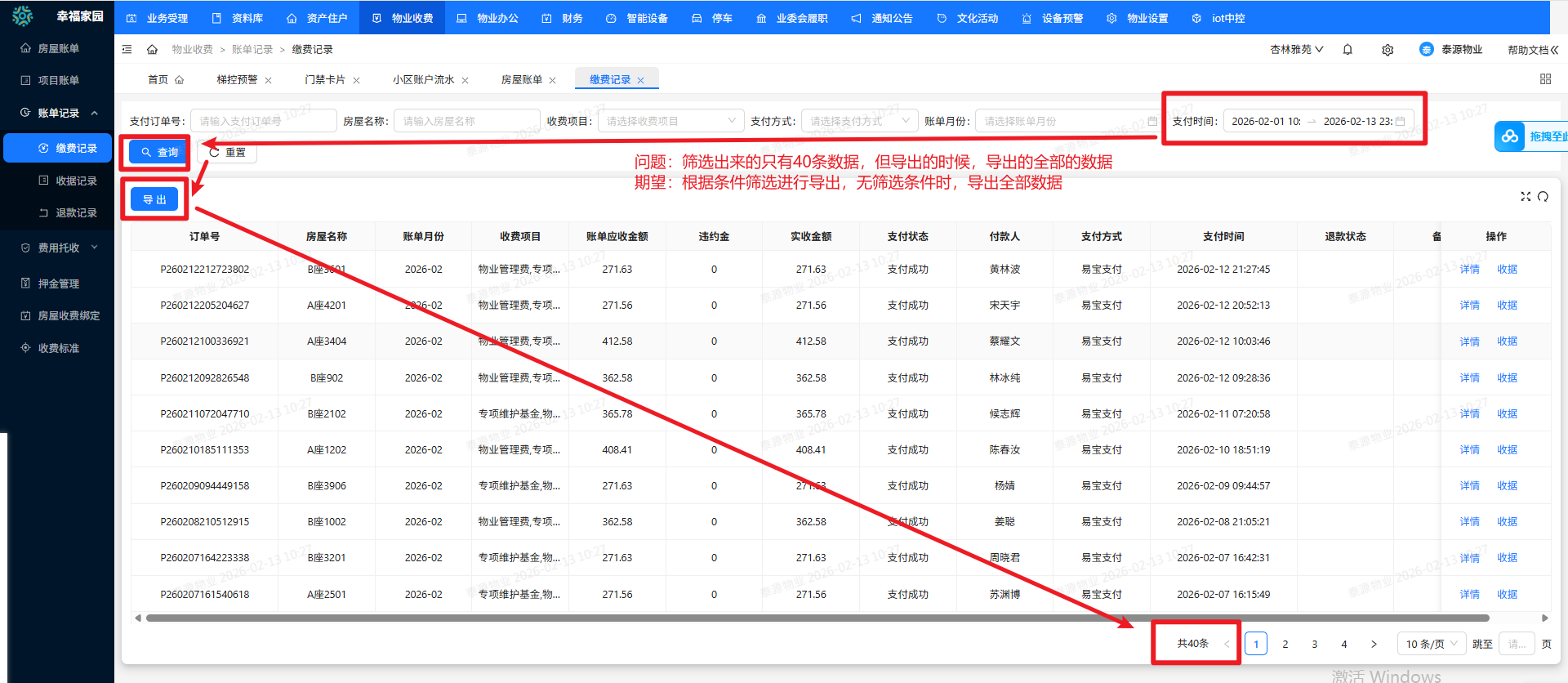Open the 帮助文档 panel
The width and height of the screenshot is (1568, 683).
pos(1533,50)
